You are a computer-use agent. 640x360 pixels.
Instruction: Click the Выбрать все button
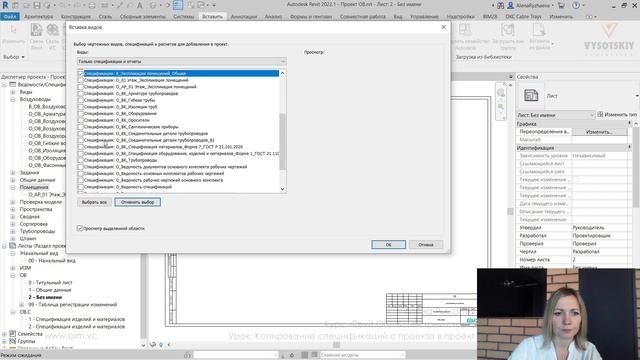[94, 202]
